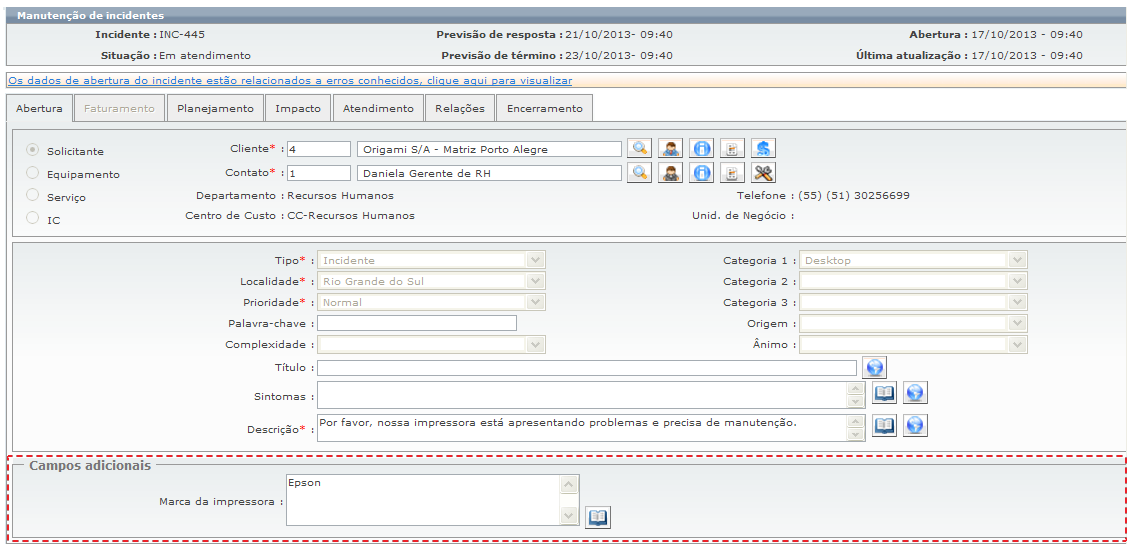Expand the Complexidade dropdown
This screenshot has height=557, width=1140.
tap(536, 345)
